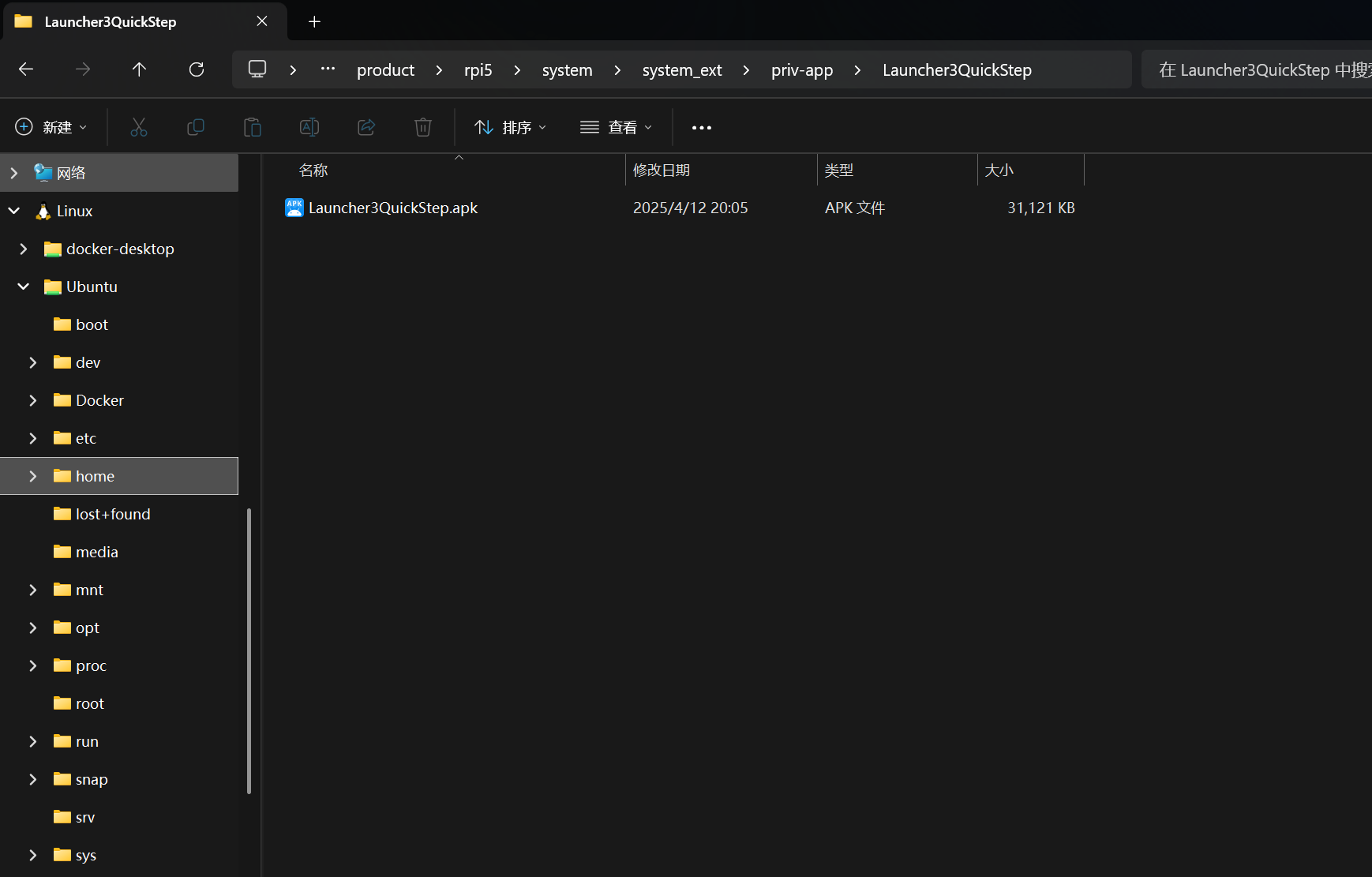Click the Linux penguin icon in sidebar
The image size is (1372, 877).
(43, 211)
